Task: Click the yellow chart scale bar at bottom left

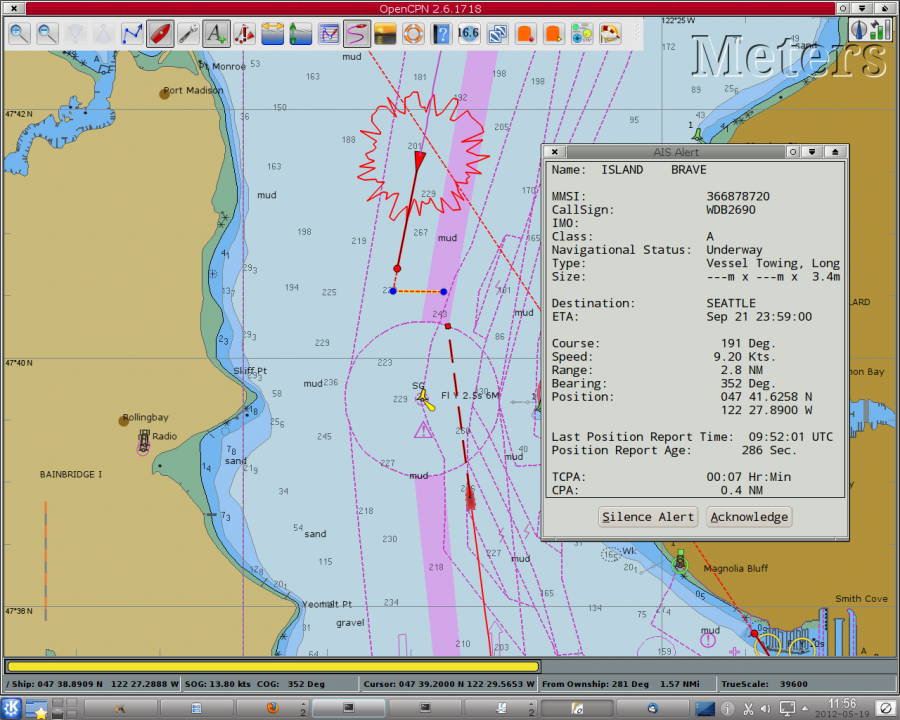Action: [270, 666]
